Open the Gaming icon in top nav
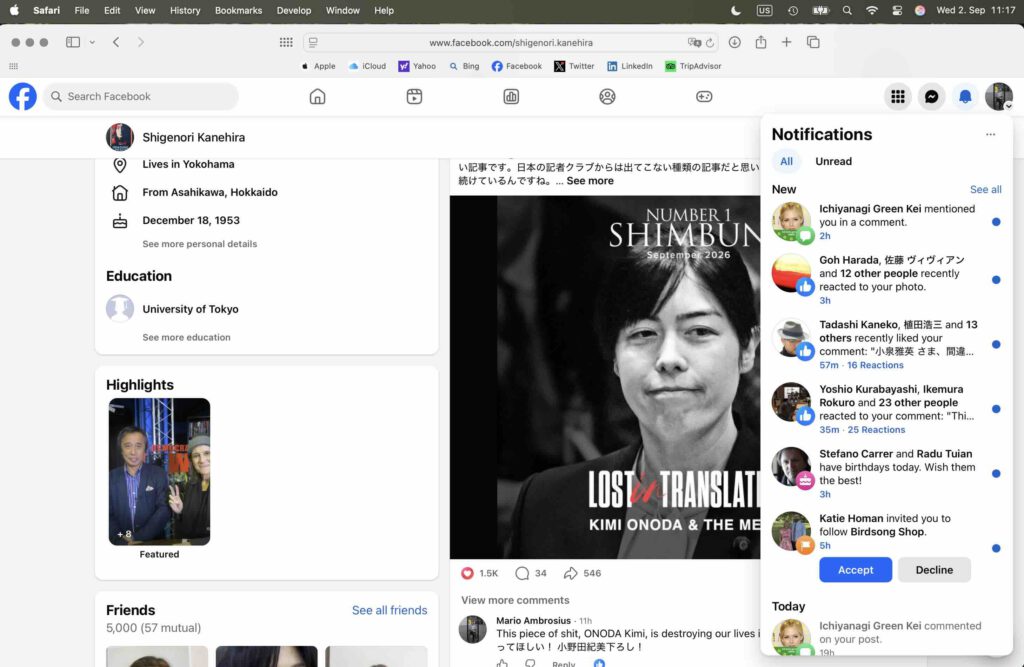 click(704, 97)
